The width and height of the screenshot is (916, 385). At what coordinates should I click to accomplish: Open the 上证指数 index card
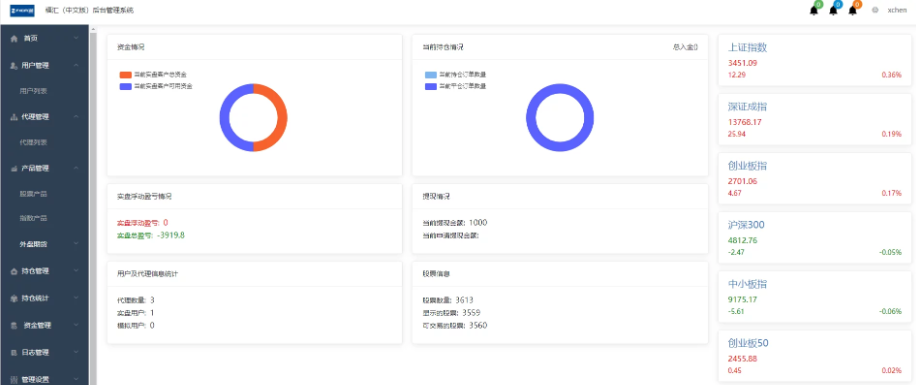point(814,60)
